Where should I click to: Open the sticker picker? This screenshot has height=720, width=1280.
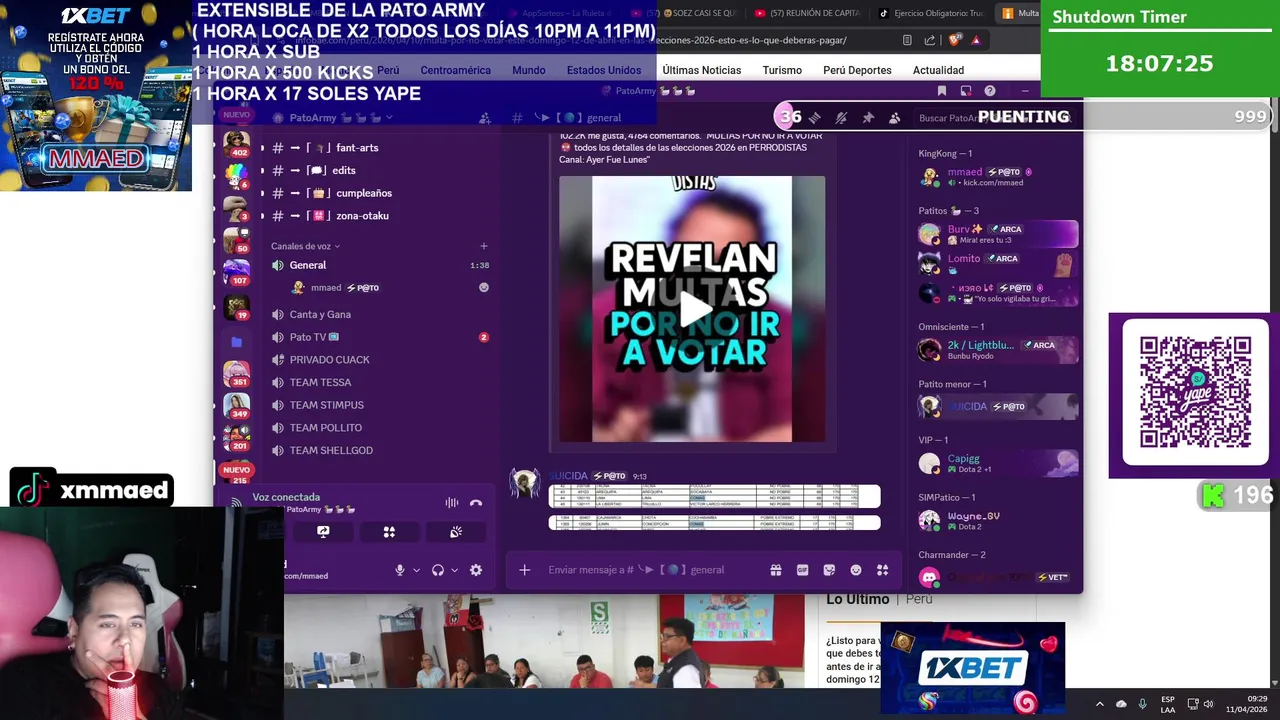pos(829,570)
